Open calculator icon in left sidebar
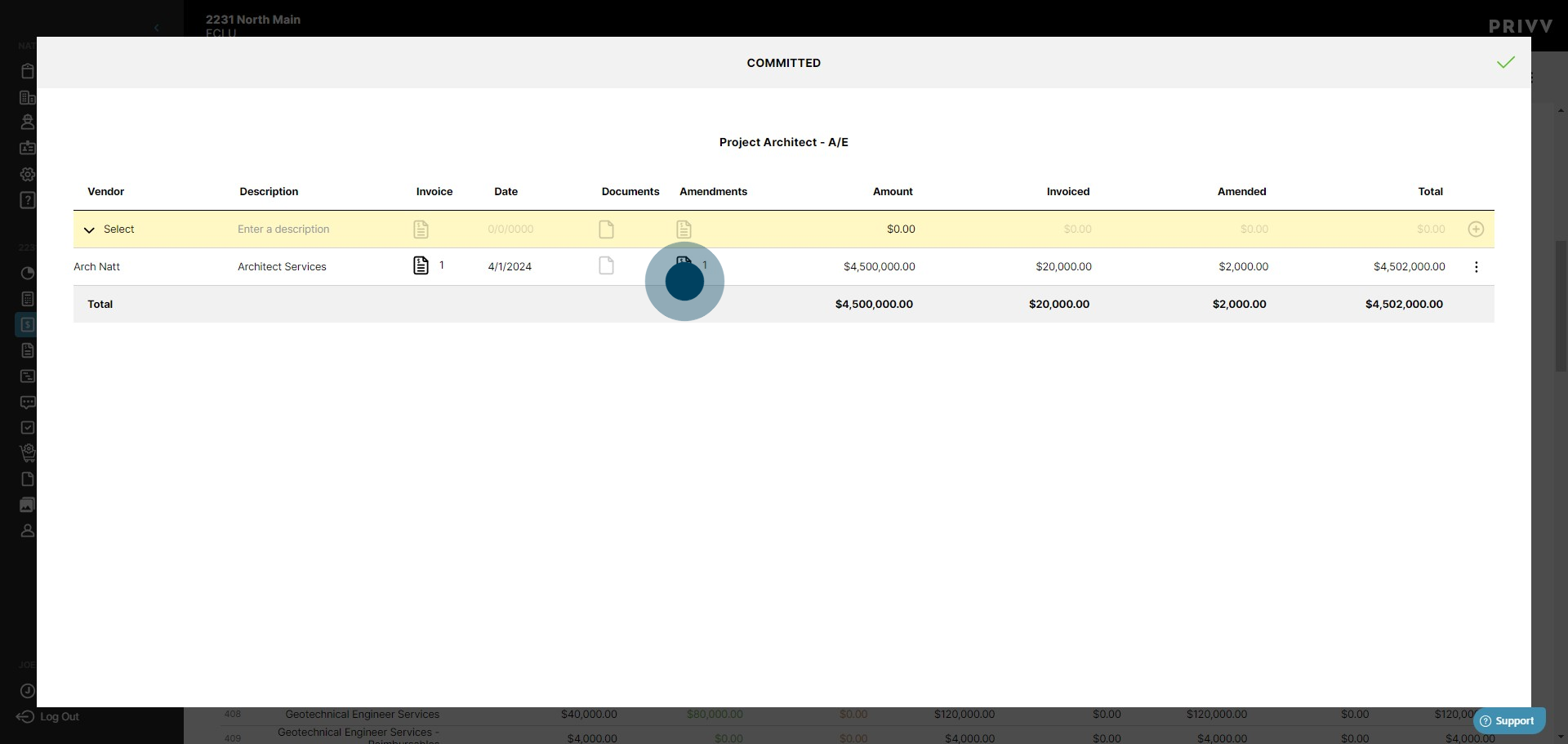The image size is (1568, 744). click(x=27, y=299)
